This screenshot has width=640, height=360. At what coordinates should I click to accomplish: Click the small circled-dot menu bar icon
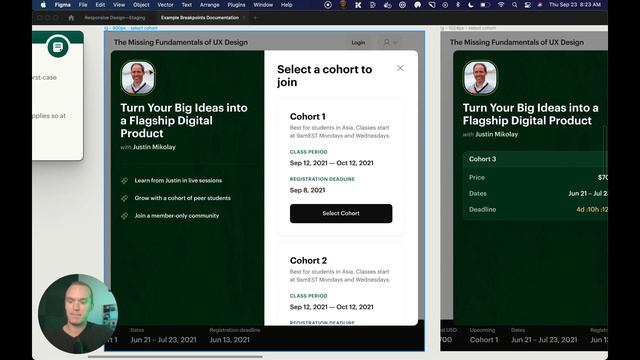[445, 5]
